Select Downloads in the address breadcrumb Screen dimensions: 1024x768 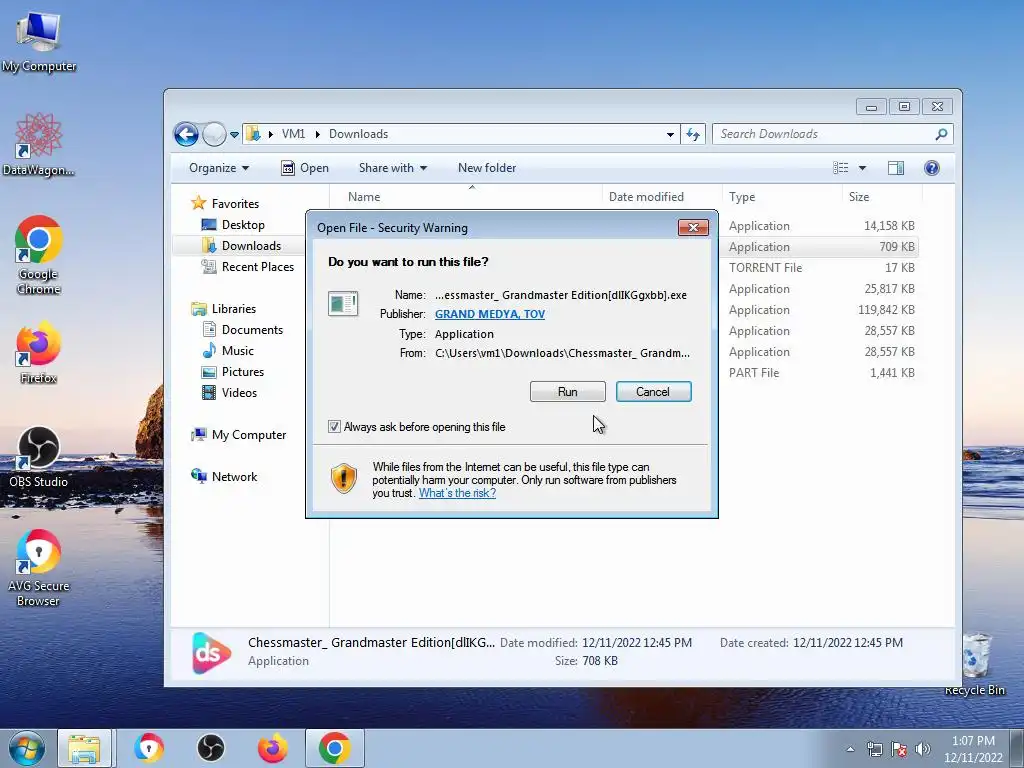click(x=359, y=134)
